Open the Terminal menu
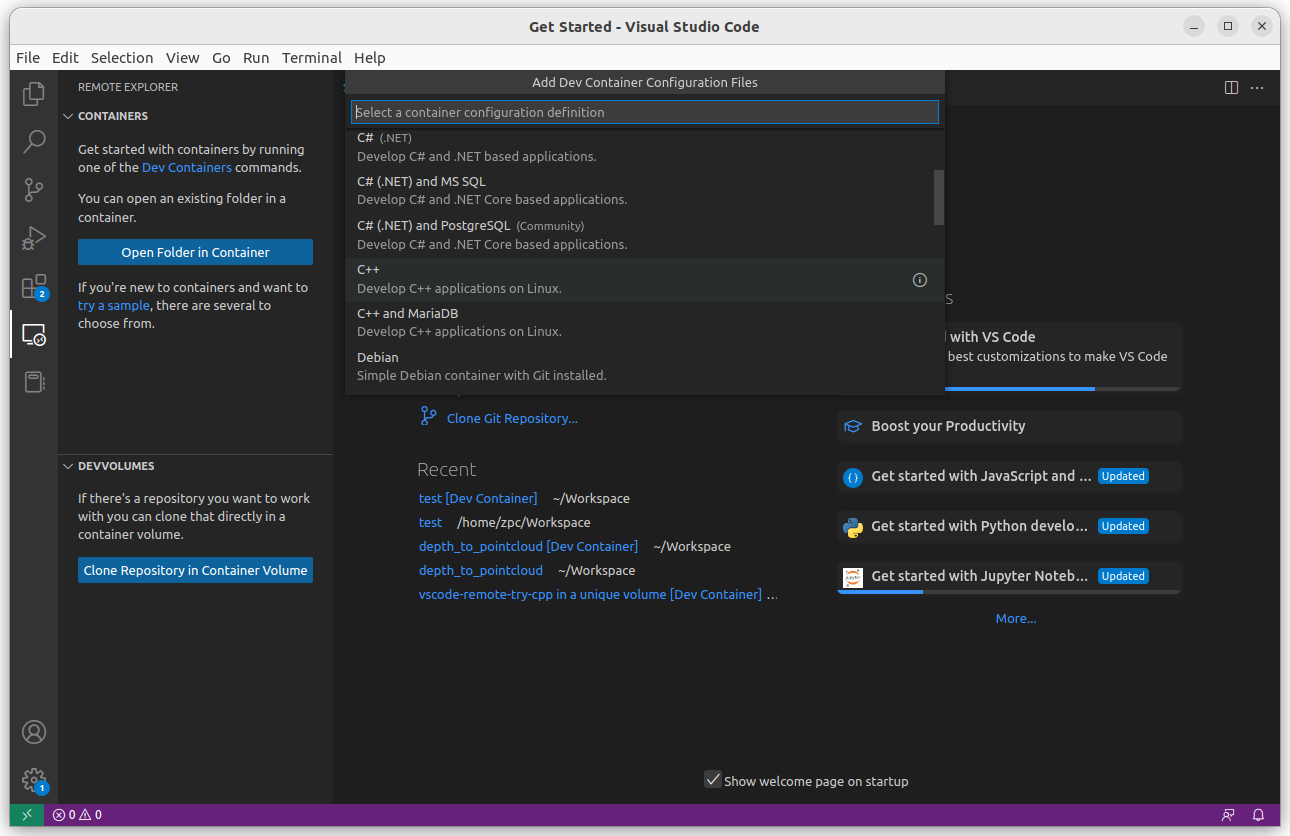Viewport: 1290px width, 836px height. coord(312,58)
